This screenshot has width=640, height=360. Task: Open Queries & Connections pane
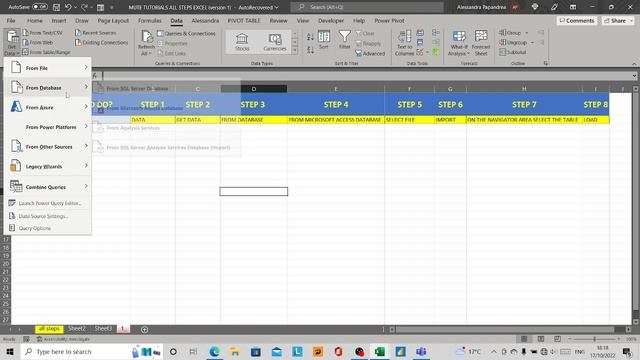click(x=187, y=33)
